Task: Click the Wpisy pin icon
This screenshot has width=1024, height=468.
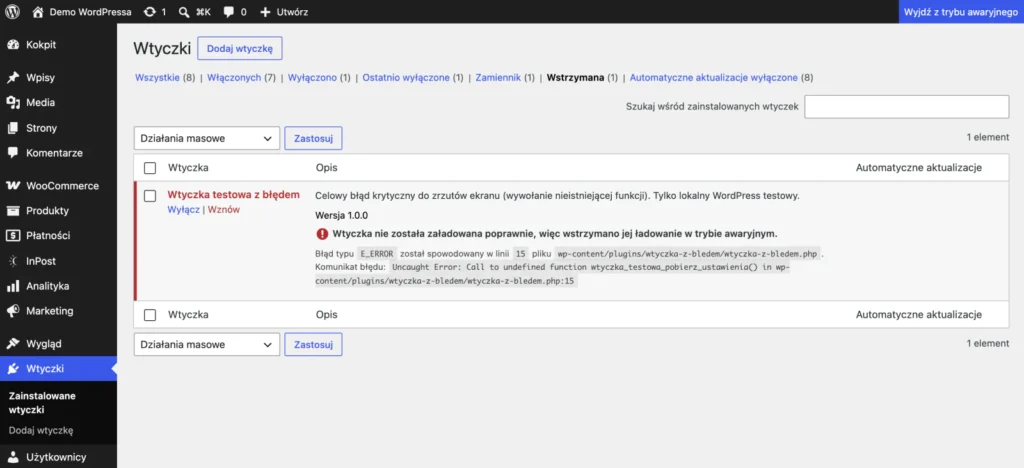Action: click(12, 78)
